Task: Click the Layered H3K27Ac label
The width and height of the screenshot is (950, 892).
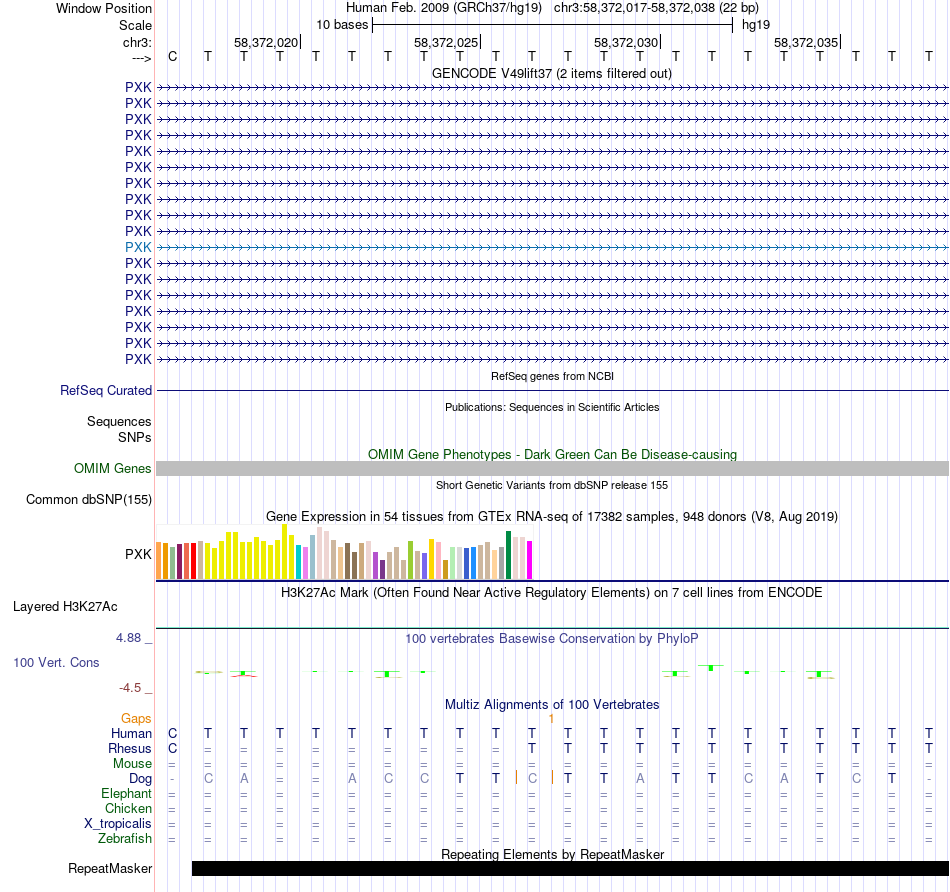Action: (x=65, y=607)
